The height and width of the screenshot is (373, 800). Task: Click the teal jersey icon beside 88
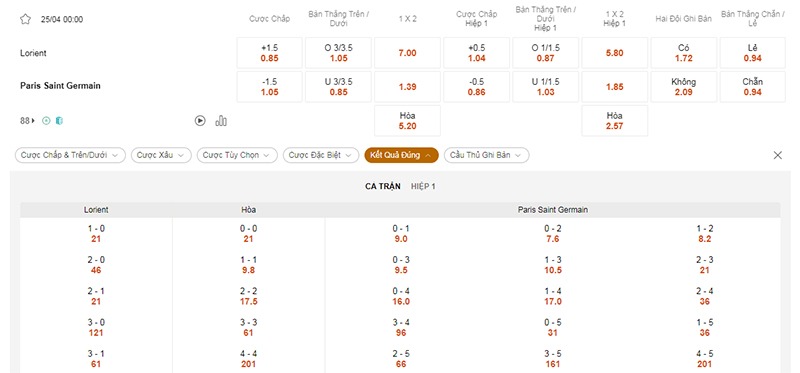click(x=59, y=121)
